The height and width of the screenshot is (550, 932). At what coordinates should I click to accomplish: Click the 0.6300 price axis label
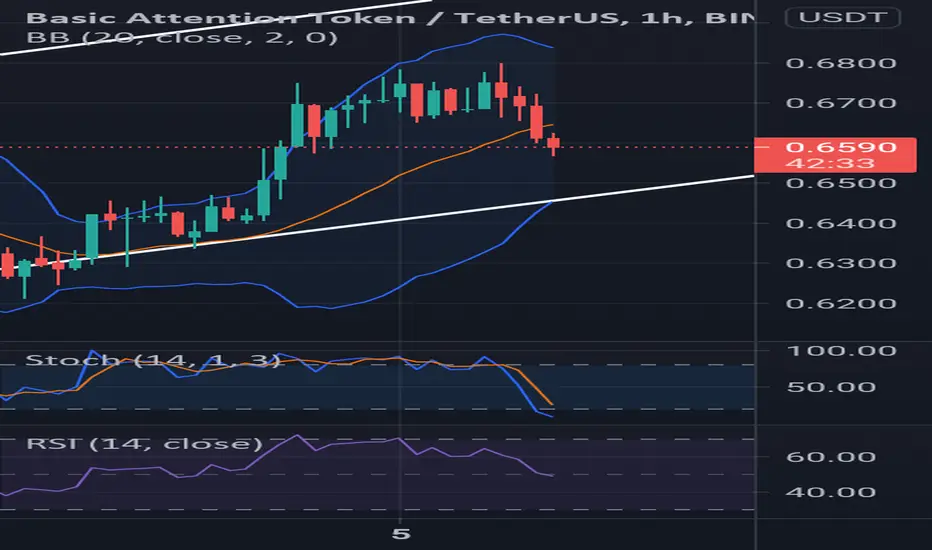click(841, 263)
